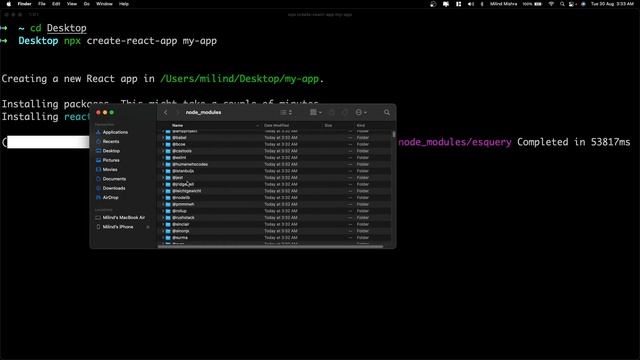Viewport: 640px width, 360px height.
Task: Open Spotlight search from menu bar
Action: (x=562, y=4)
